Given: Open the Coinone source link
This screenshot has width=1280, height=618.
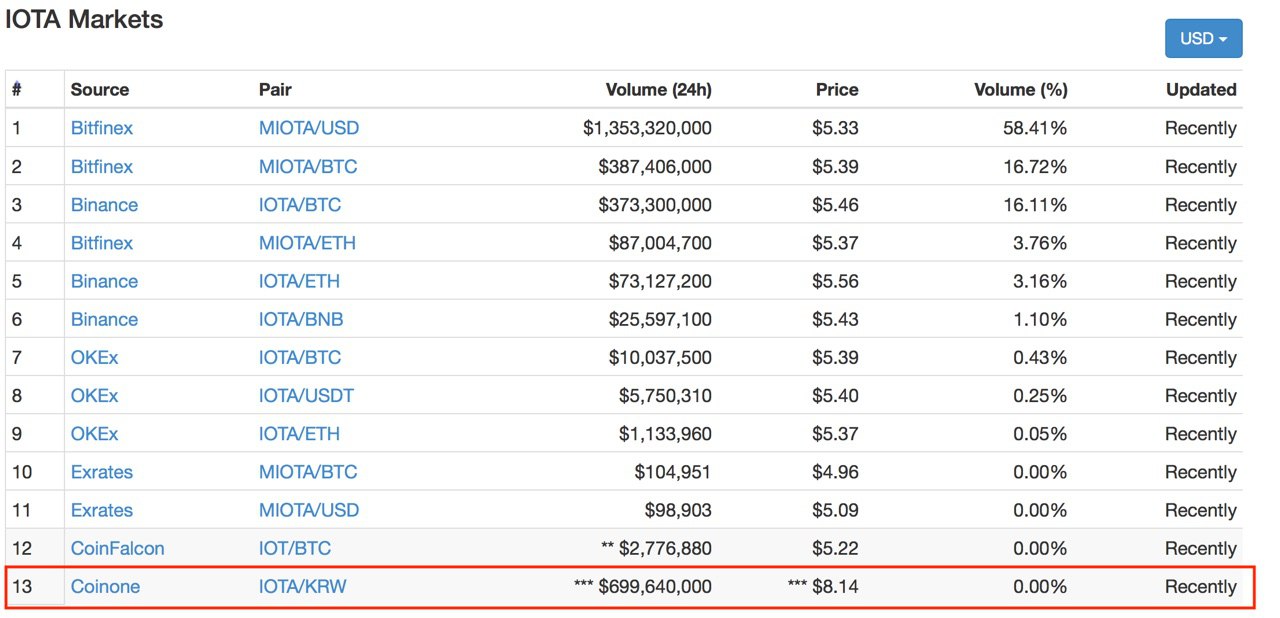Looking at the screenshot, I should pyautogui.click(x=105, y=586).
